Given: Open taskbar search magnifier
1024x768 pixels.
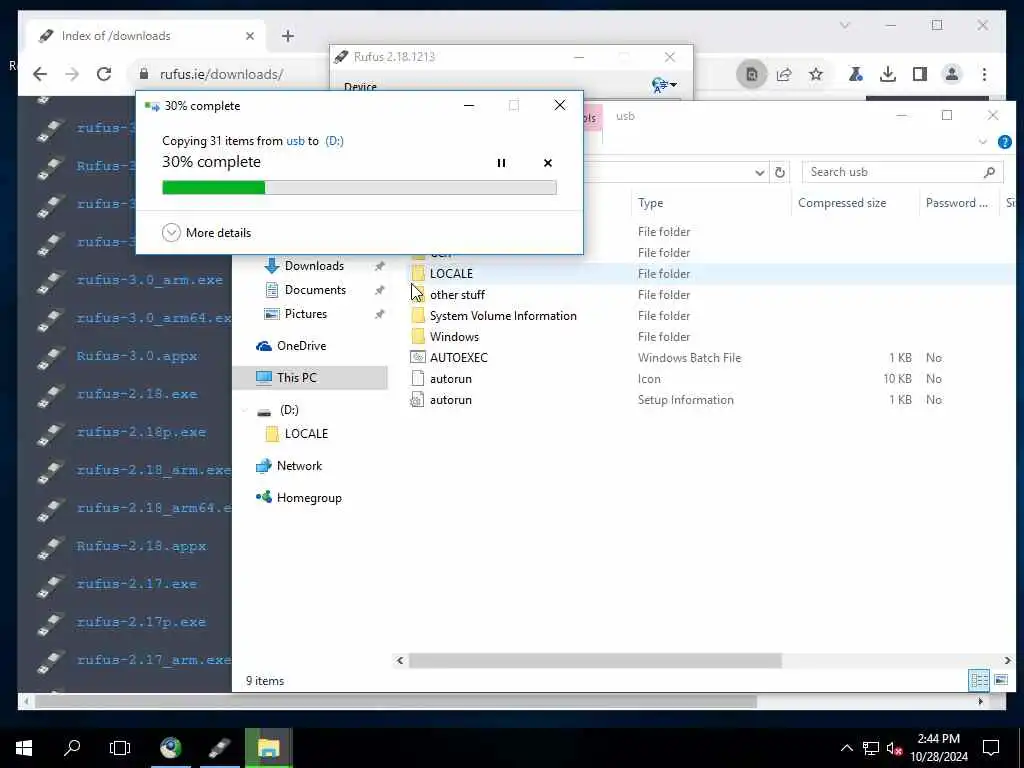Looking at the screenshot, I should (x=72, y=748).
